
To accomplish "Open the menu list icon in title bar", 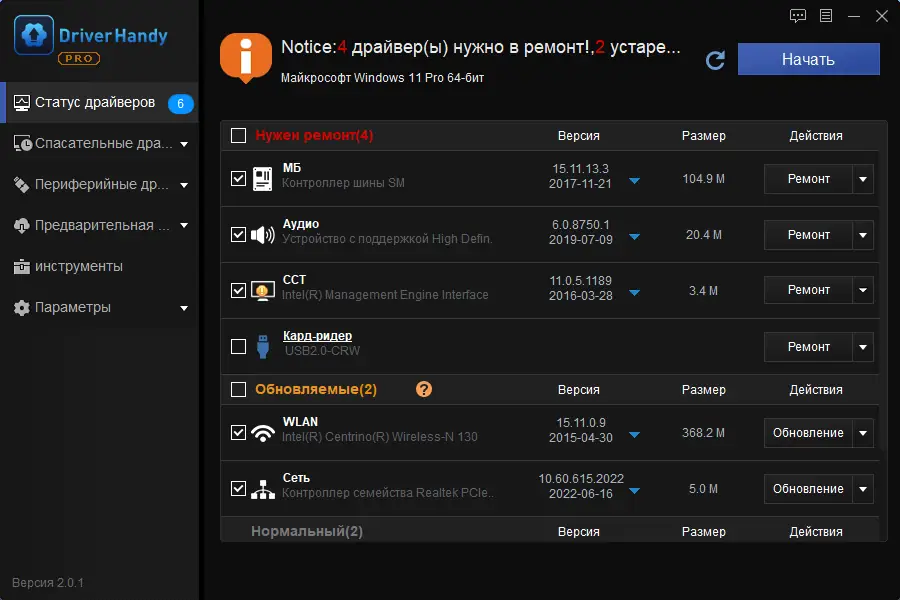I will pos(826,16).
